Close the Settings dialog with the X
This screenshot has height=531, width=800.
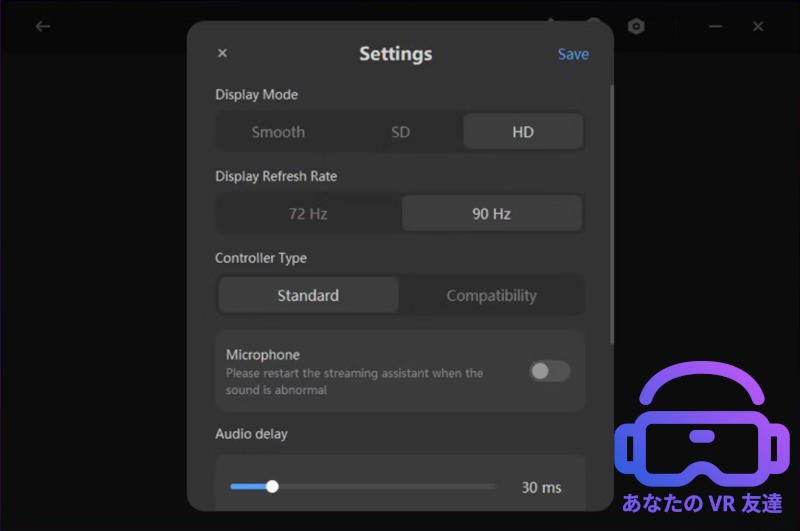point(222,53)
